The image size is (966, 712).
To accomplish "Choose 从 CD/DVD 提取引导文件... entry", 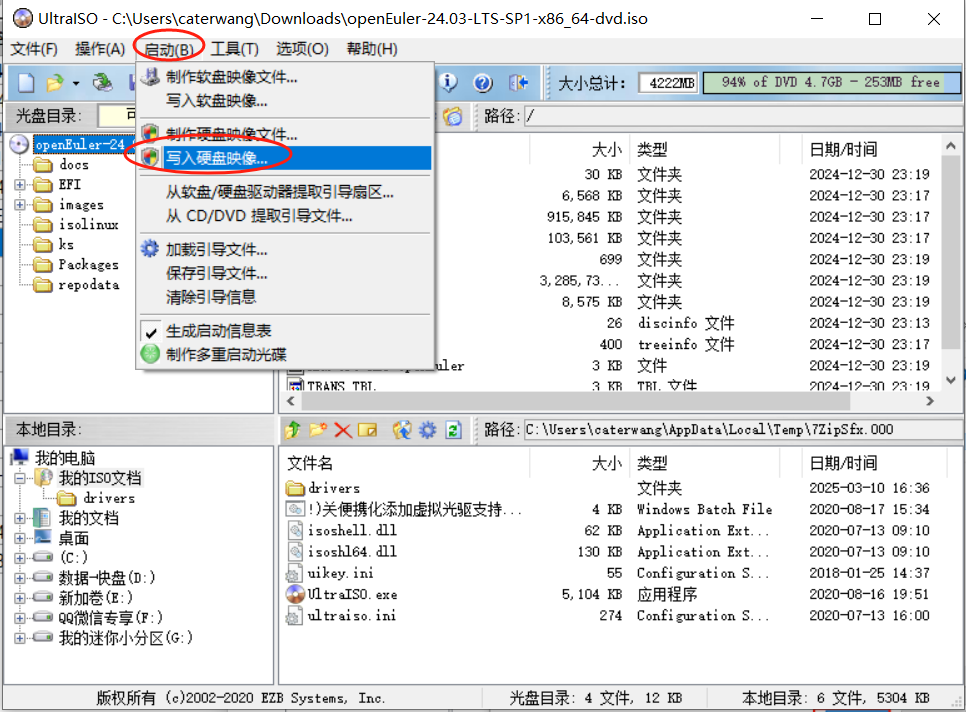I will [283, 216].
